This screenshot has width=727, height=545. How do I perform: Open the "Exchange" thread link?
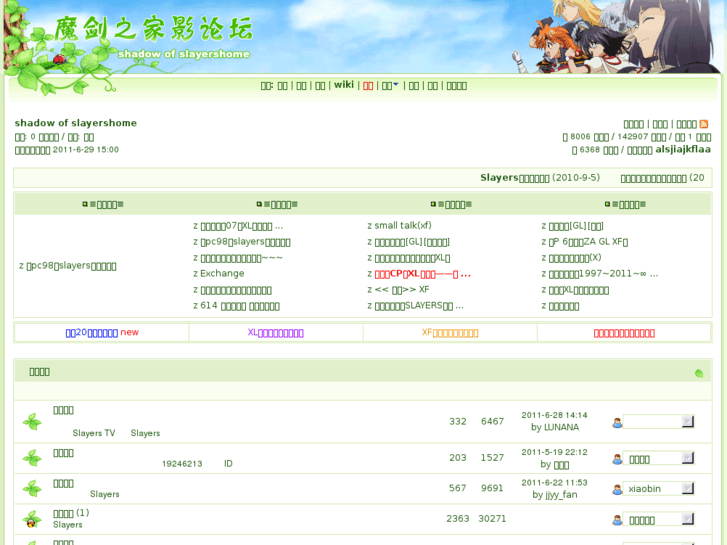pos(222,273)
